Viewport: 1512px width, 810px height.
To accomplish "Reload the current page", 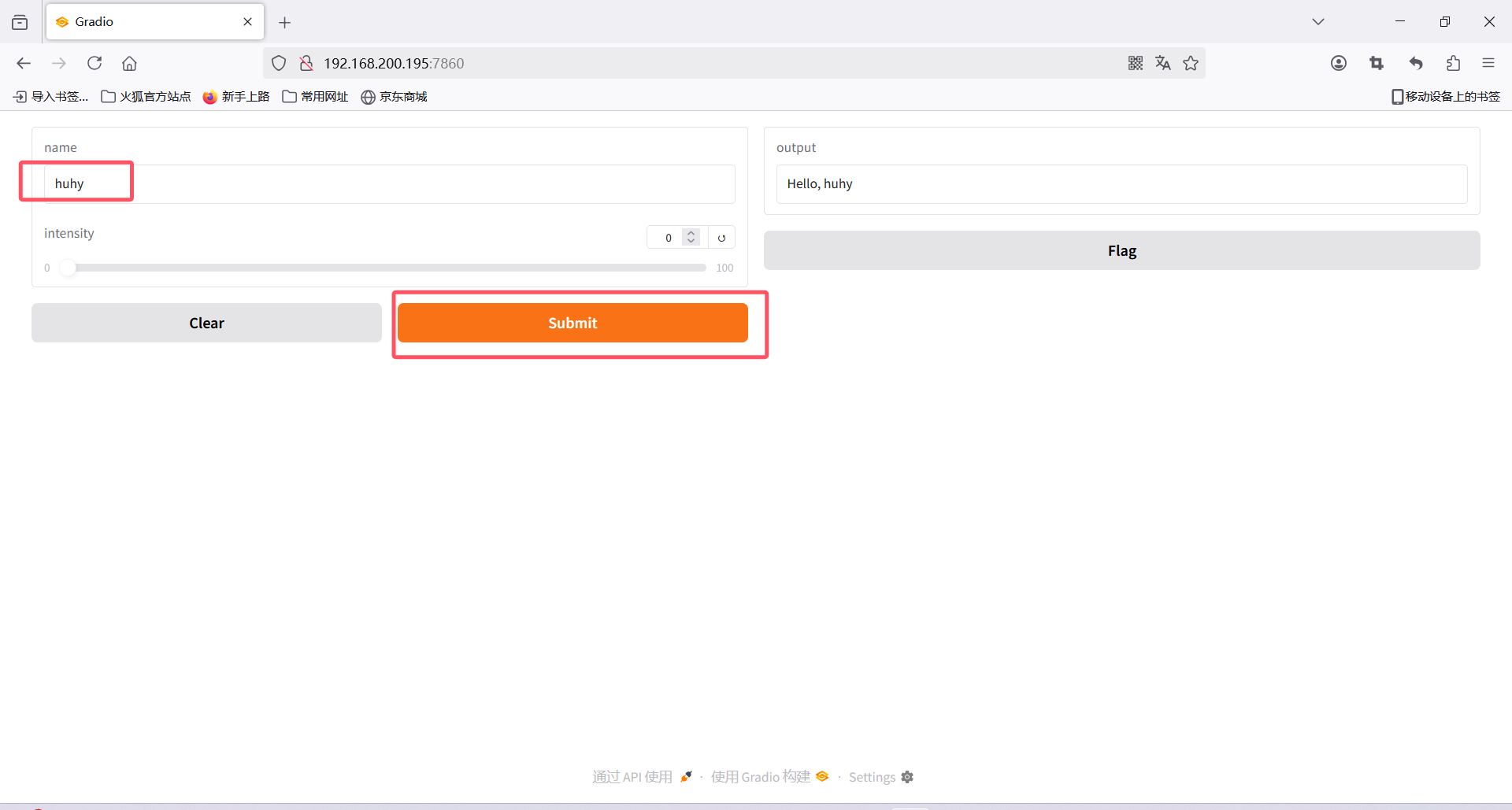I will click(x=94, y=63).
